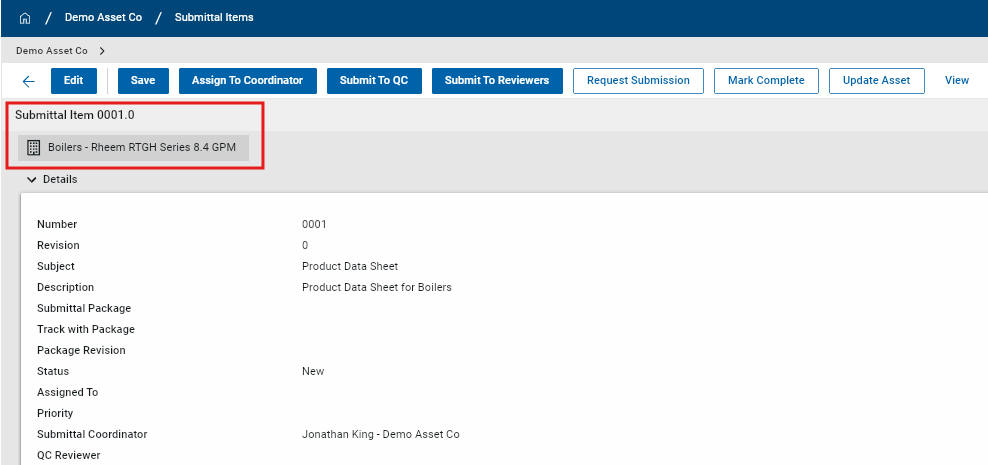This screenshot has width=988, height=465.
Task: Open Submittal Items breadcrumb link
Action: (214, 18)
